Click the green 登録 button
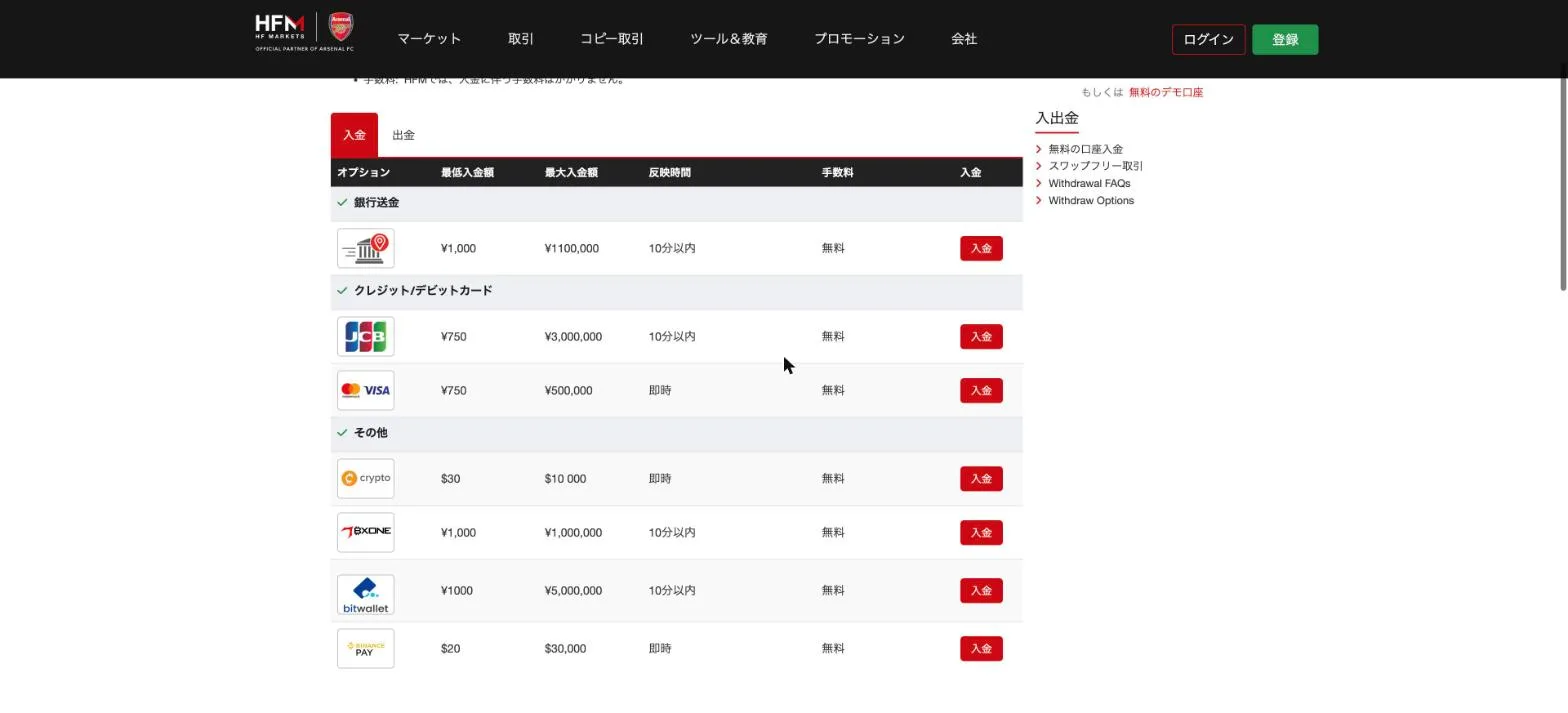The height and width of the screenshot is (713, 1568). pyautogui.click(x=1285, y=40)
